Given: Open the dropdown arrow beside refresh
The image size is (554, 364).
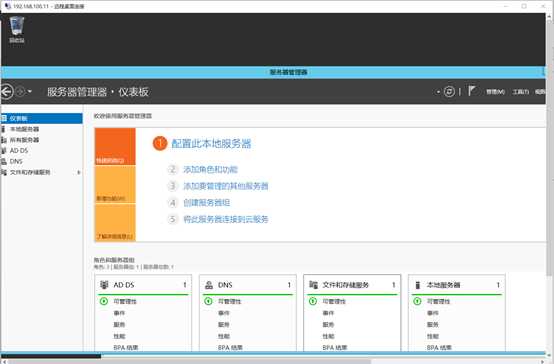Looking at the screenshot, I should 438,92.
